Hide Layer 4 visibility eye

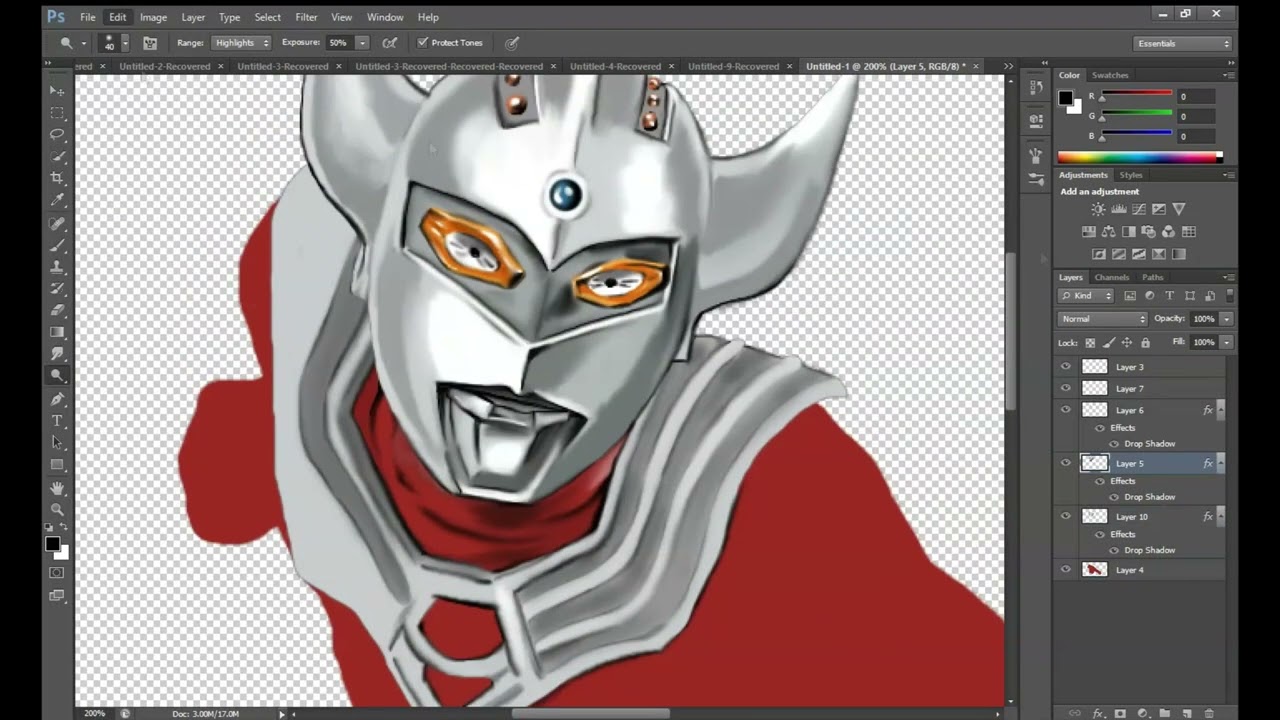(1065, 570)
